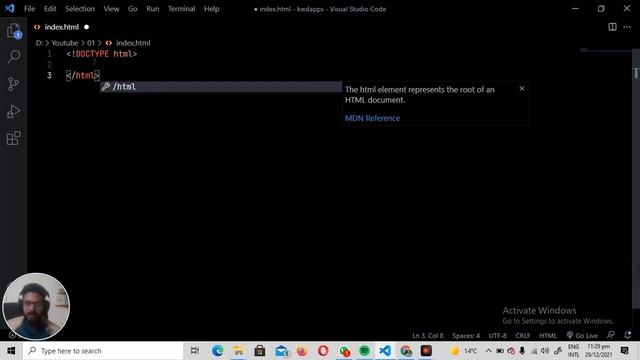Open Microsoft Store from taskbar
640x360 pixels.
pyautogui.click(x=260, y=351)
